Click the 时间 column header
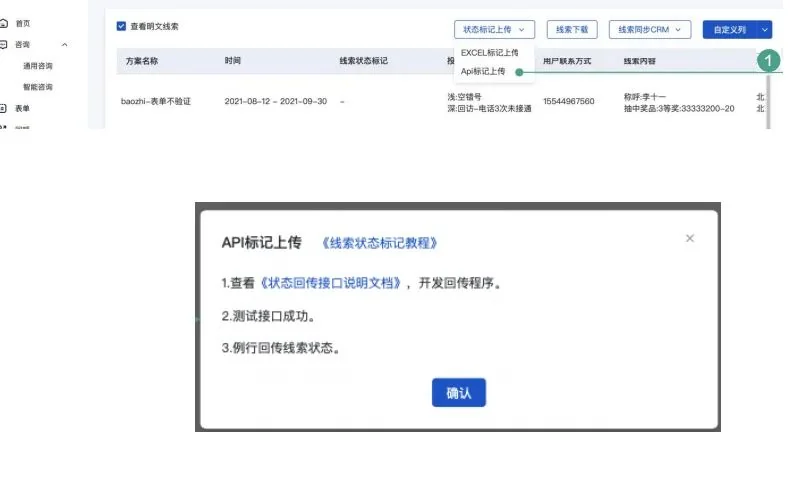The image size is (791, 502). coord(233,61)
